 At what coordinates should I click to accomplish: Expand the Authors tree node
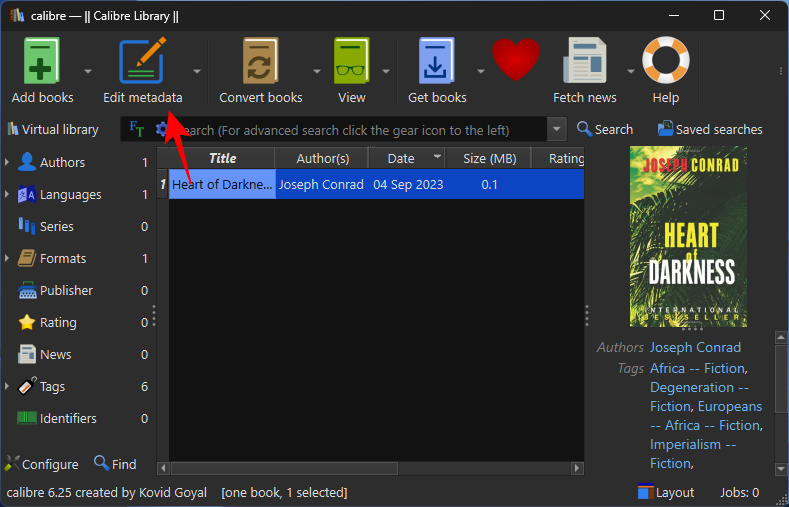coord(7,162)
